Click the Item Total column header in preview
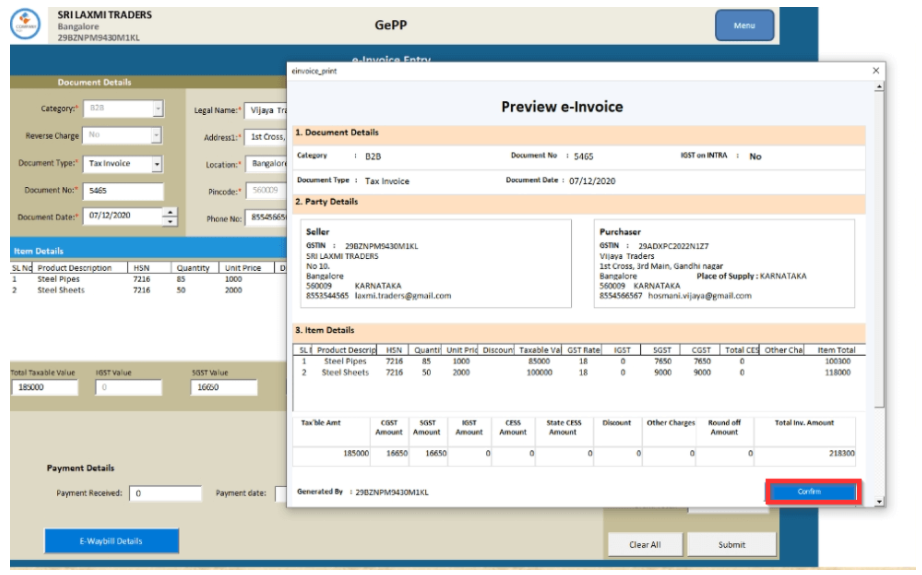The height and width of the screenshot is (575, 922). pos(836,350)
